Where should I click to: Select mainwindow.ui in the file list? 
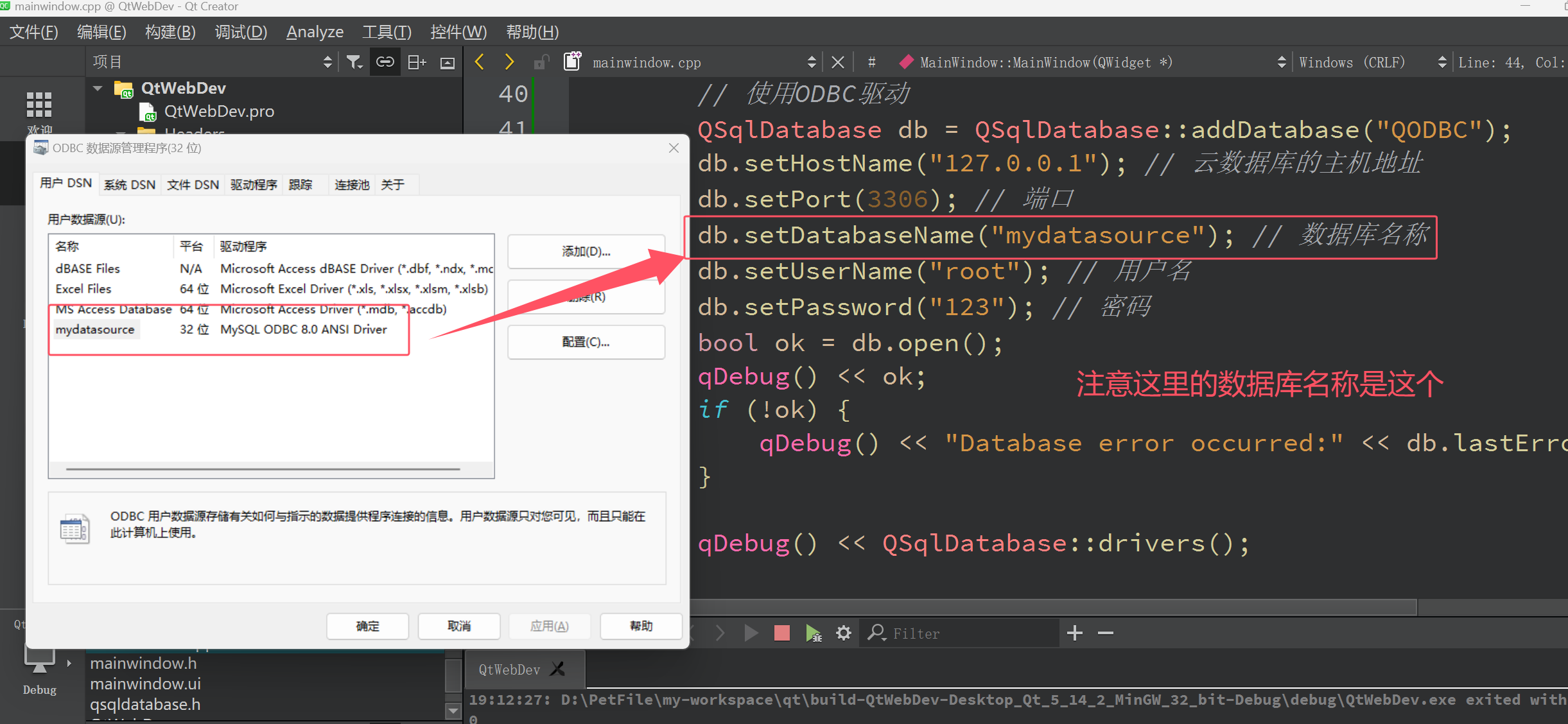(x=145, y=684)
